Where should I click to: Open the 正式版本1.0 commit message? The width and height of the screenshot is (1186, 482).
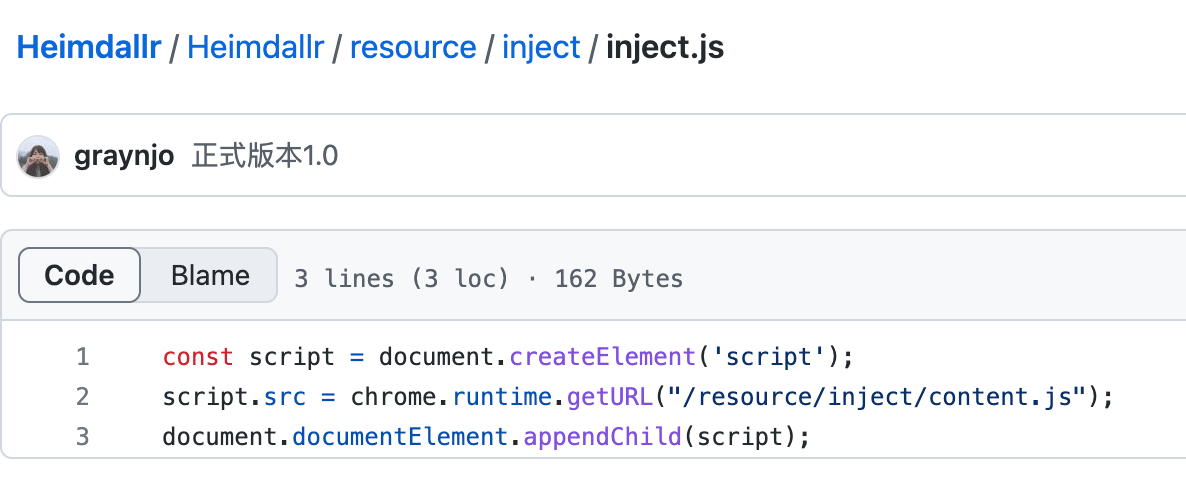pos(265,157)
